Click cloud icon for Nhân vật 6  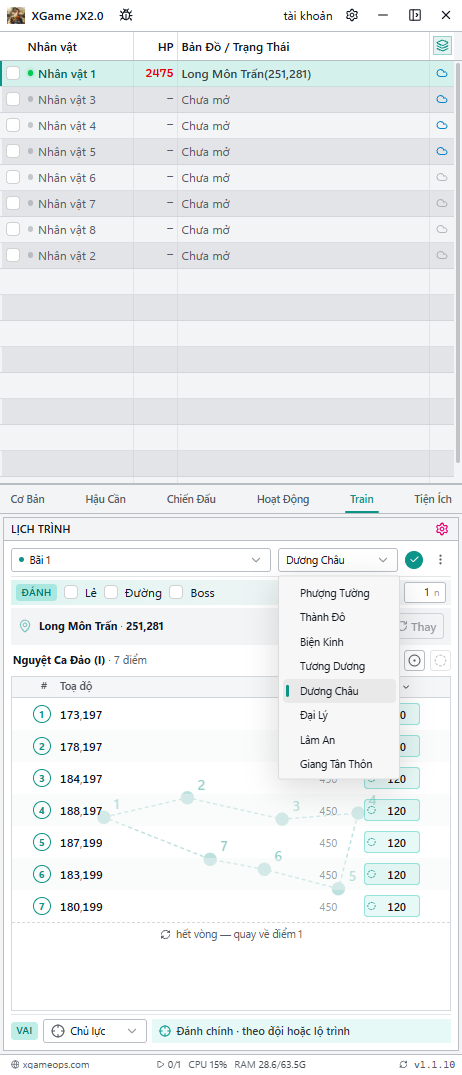[442, 178]
